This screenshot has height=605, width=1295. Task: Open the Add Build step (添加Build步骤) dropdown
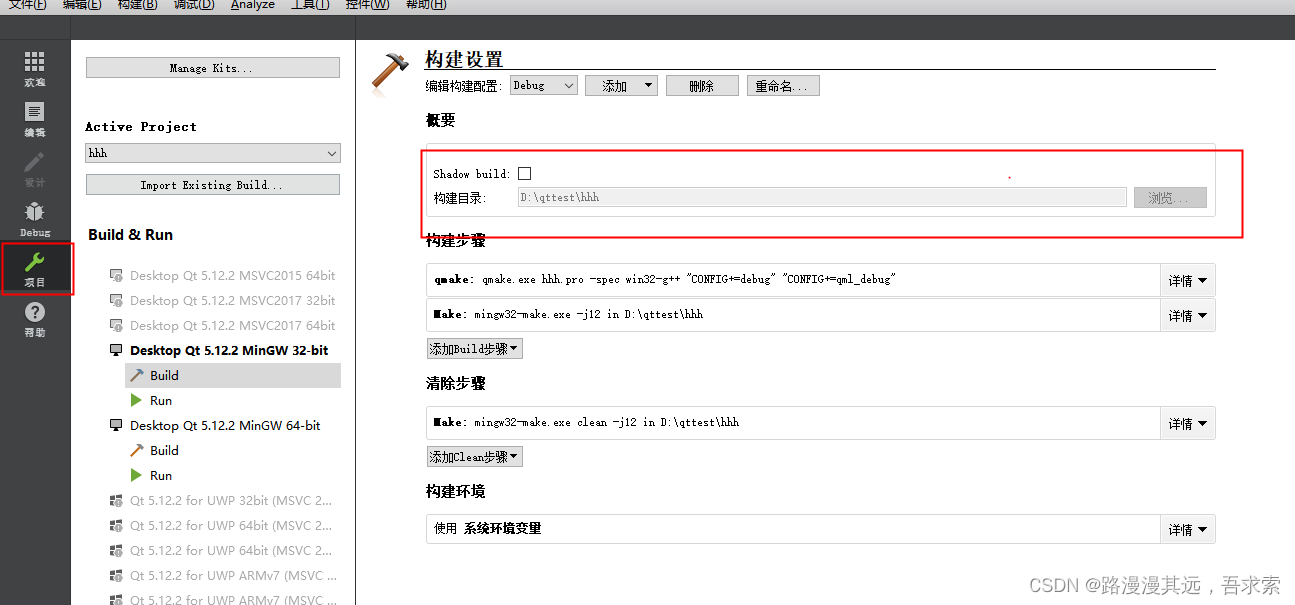point(475,349)
